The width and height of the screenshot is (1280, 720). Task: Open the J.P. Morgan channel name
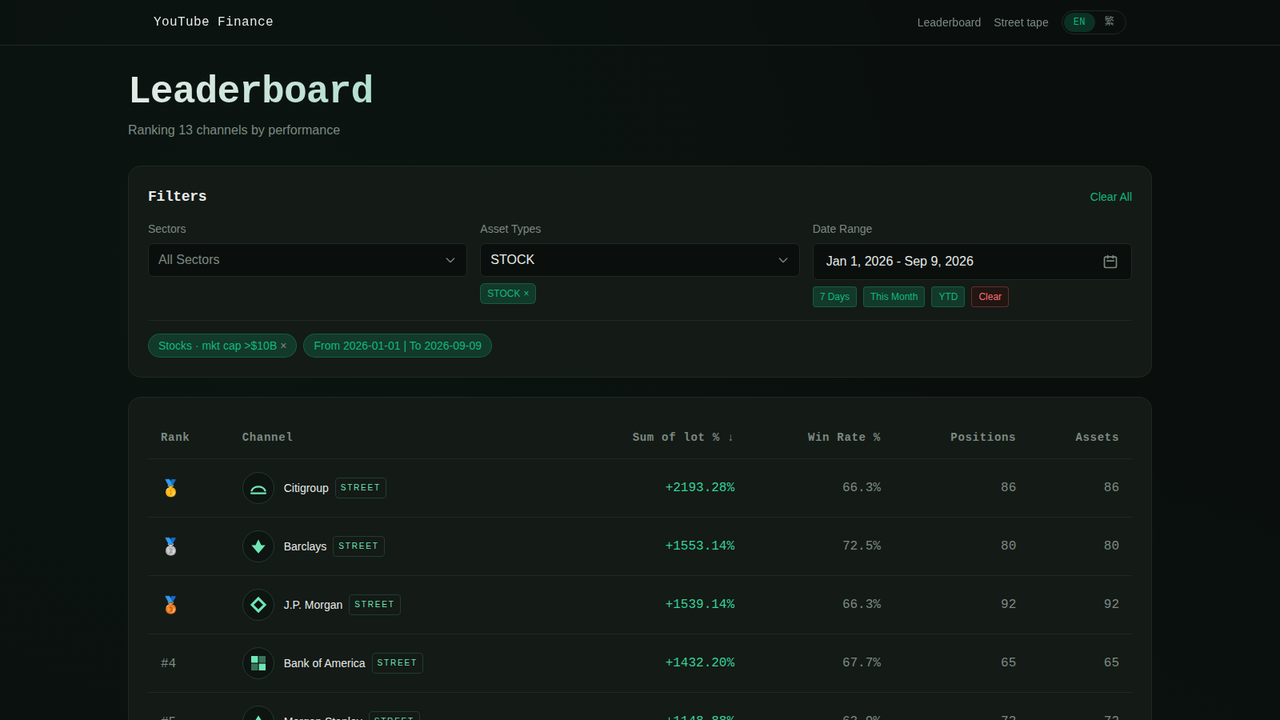(313, 605)
